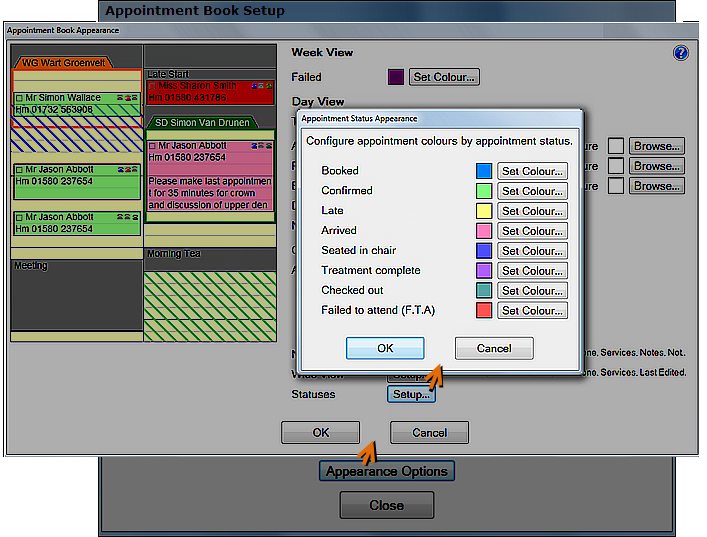Click the Late Start block label
707x537 pixels.
click(168, 74)
